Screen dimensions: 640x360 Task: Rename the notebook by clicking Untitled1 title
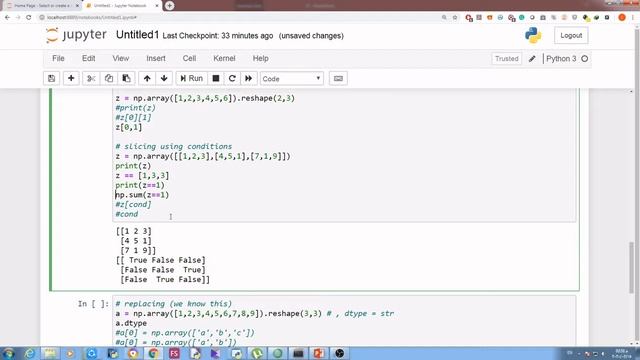(137, 35)
